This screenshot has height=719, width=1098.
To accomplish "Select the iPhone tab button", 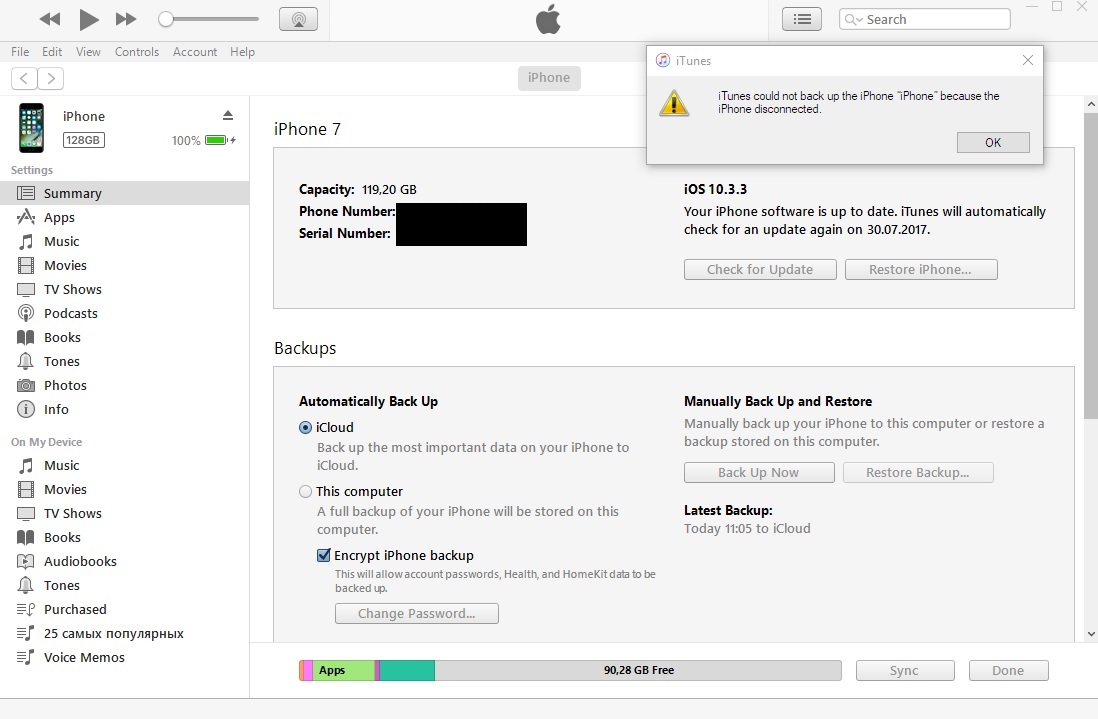I will click(549, 78).
